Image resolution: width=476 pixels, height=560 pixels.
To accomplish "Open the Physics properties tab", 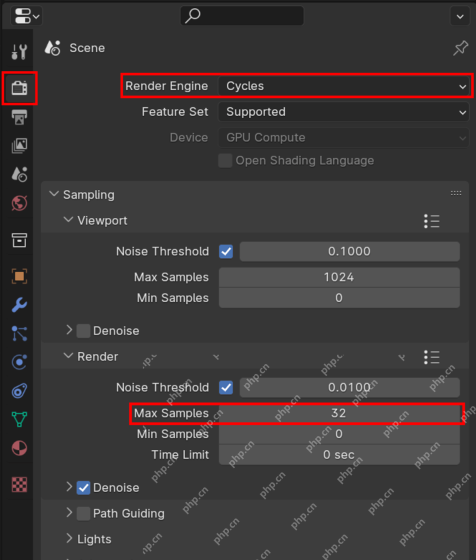I will point(19,362).
